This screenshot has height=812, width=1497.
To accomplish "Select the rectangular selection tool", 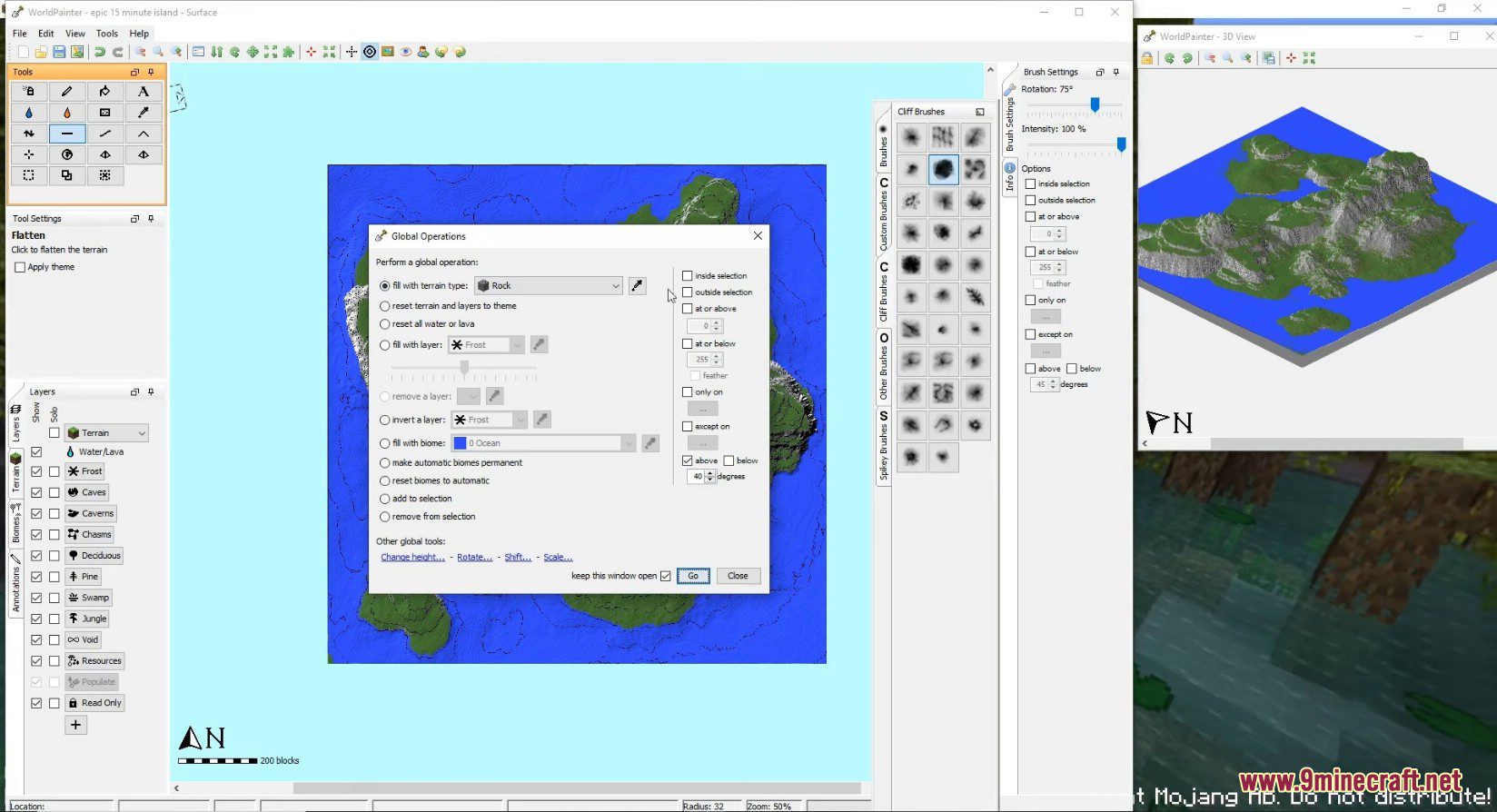I will [x=29, y=175].
